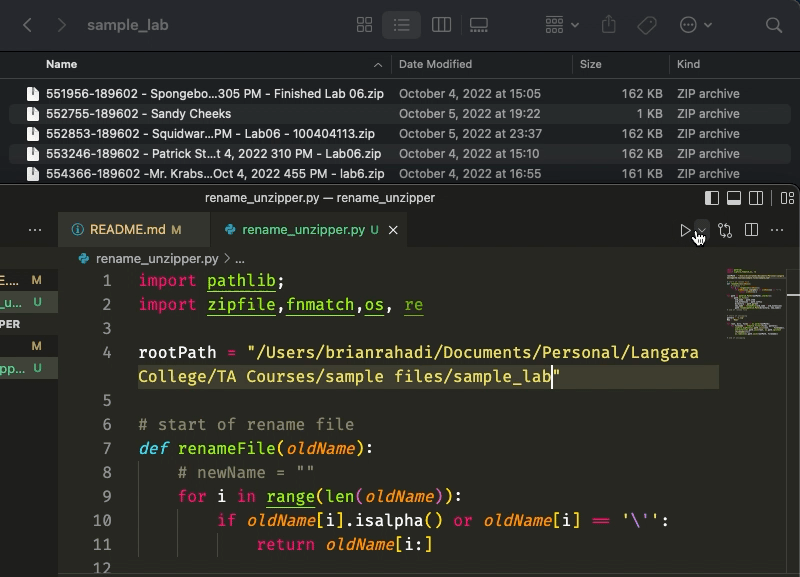Screen dimensions: 800x577
Task: Toggle the bottom panel layout button
Action: coord(733,198)
